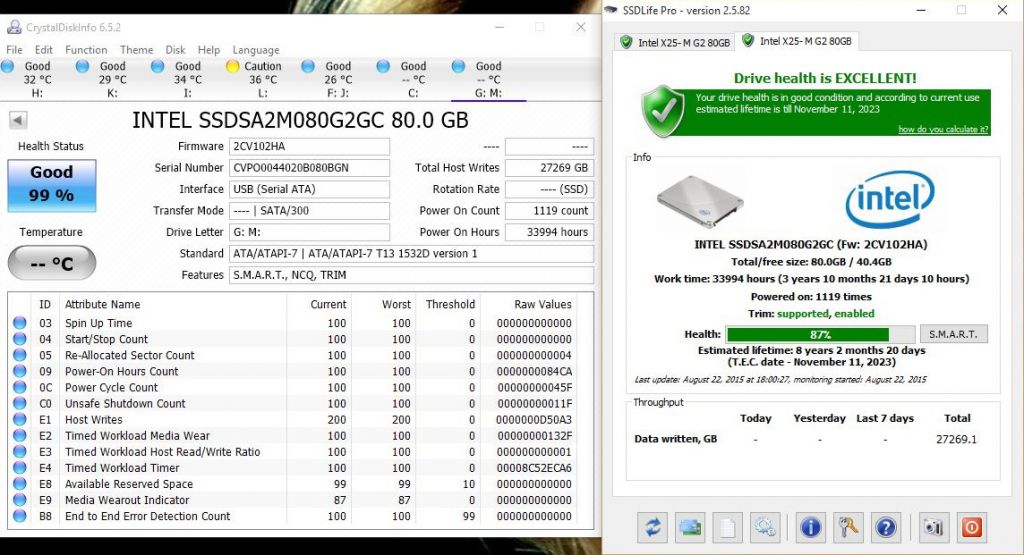Click the Standard field ATA/ATAPI-7
1024x555 pixels.
tap(411, 254)
